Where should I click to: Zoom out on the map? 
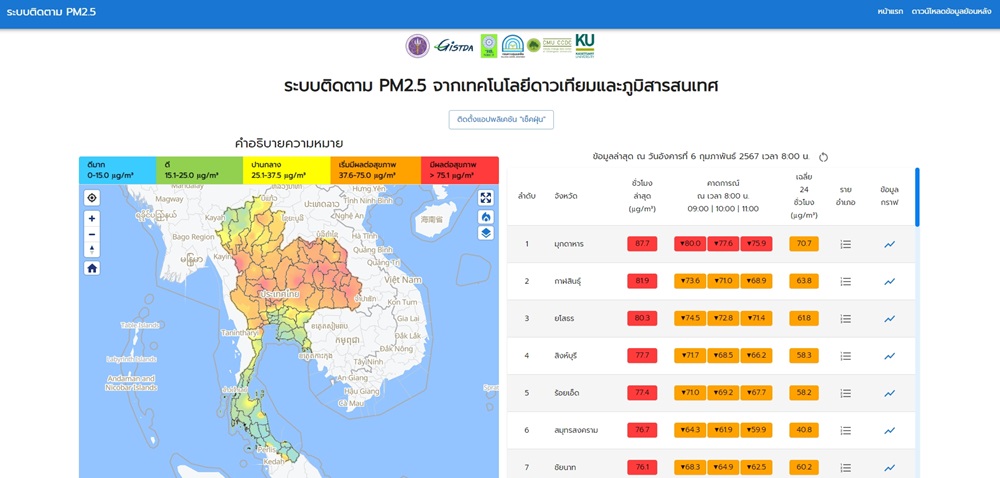click(x=92, y=234)
